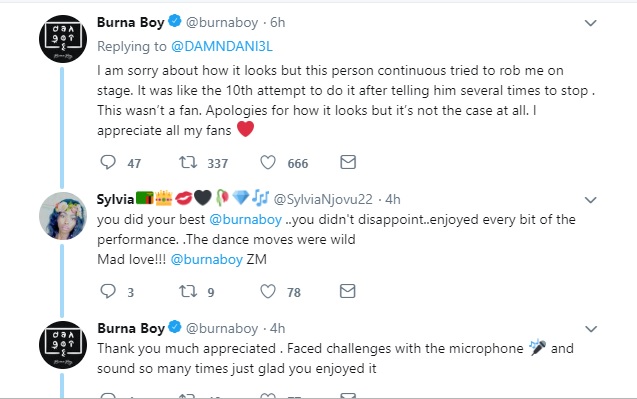637x399 pixels.
Task: Retweet Burna Boy's tweet with 337 retweets
Action: click(x=188, y=163)
